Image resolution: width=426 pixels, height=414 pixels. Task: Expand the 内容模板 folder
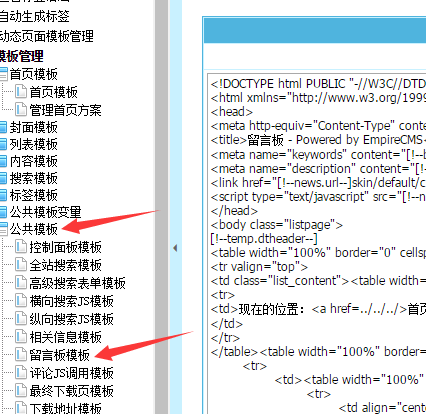tap(3, 161)
